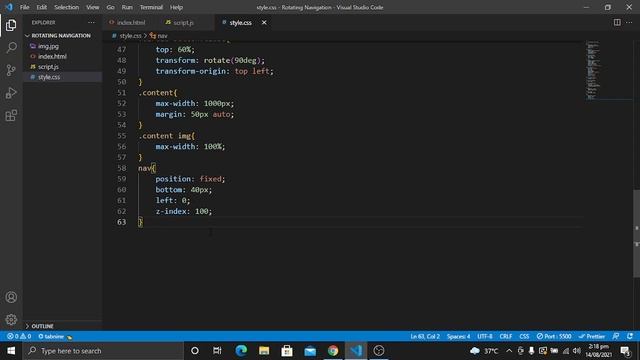Open Microsoft Store from taskbar
This screenshot has height=360, width=640.
click(x=287, y=351)
